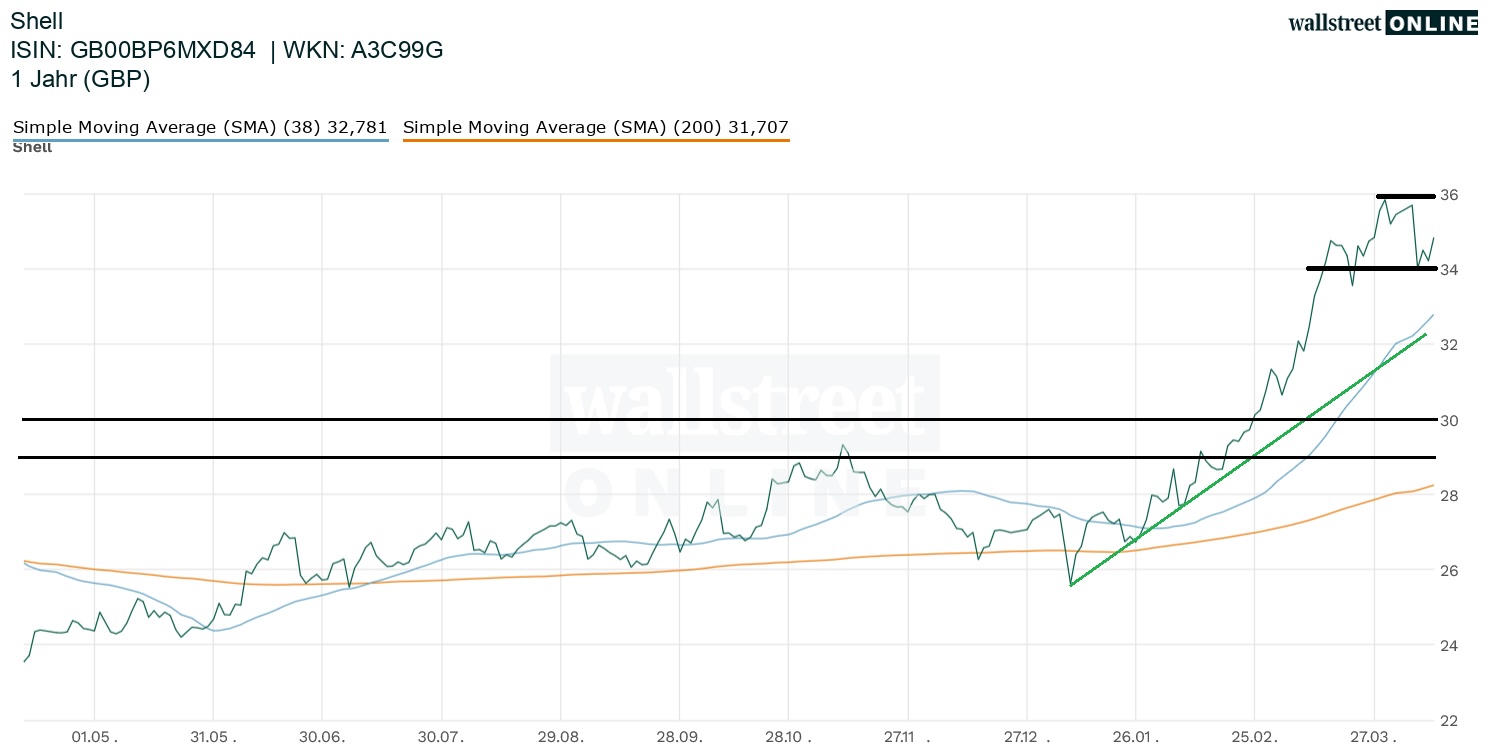Click the 1 Jahr (GBP) period label
1490x745 pixels.
click(80, 80)
